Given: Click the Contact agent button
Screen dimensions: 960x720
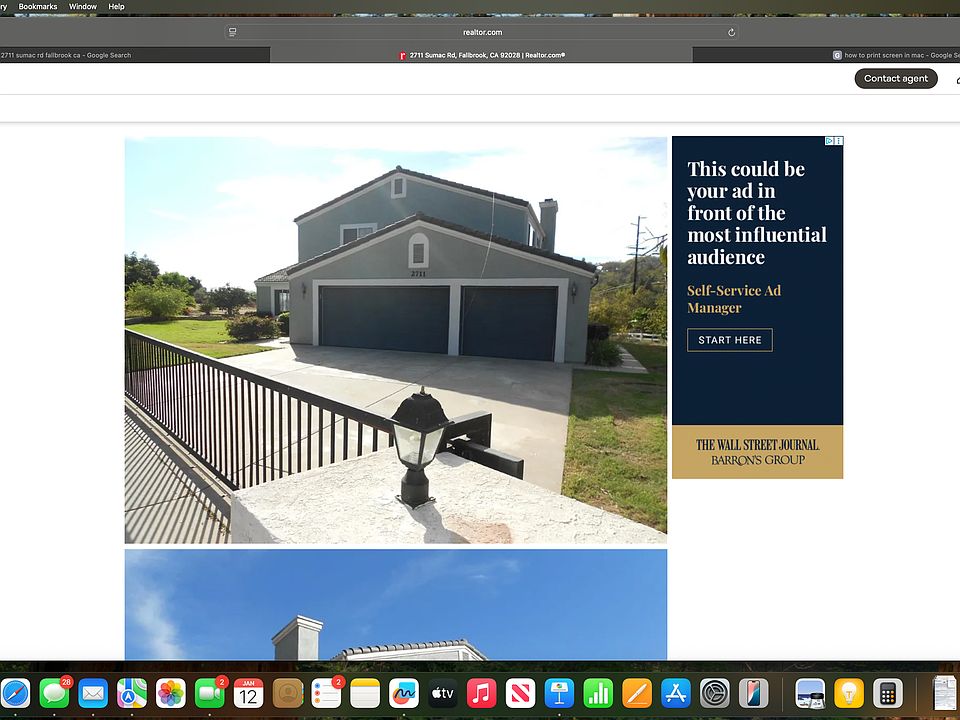Looking at the screenshot, I should 895,78.
